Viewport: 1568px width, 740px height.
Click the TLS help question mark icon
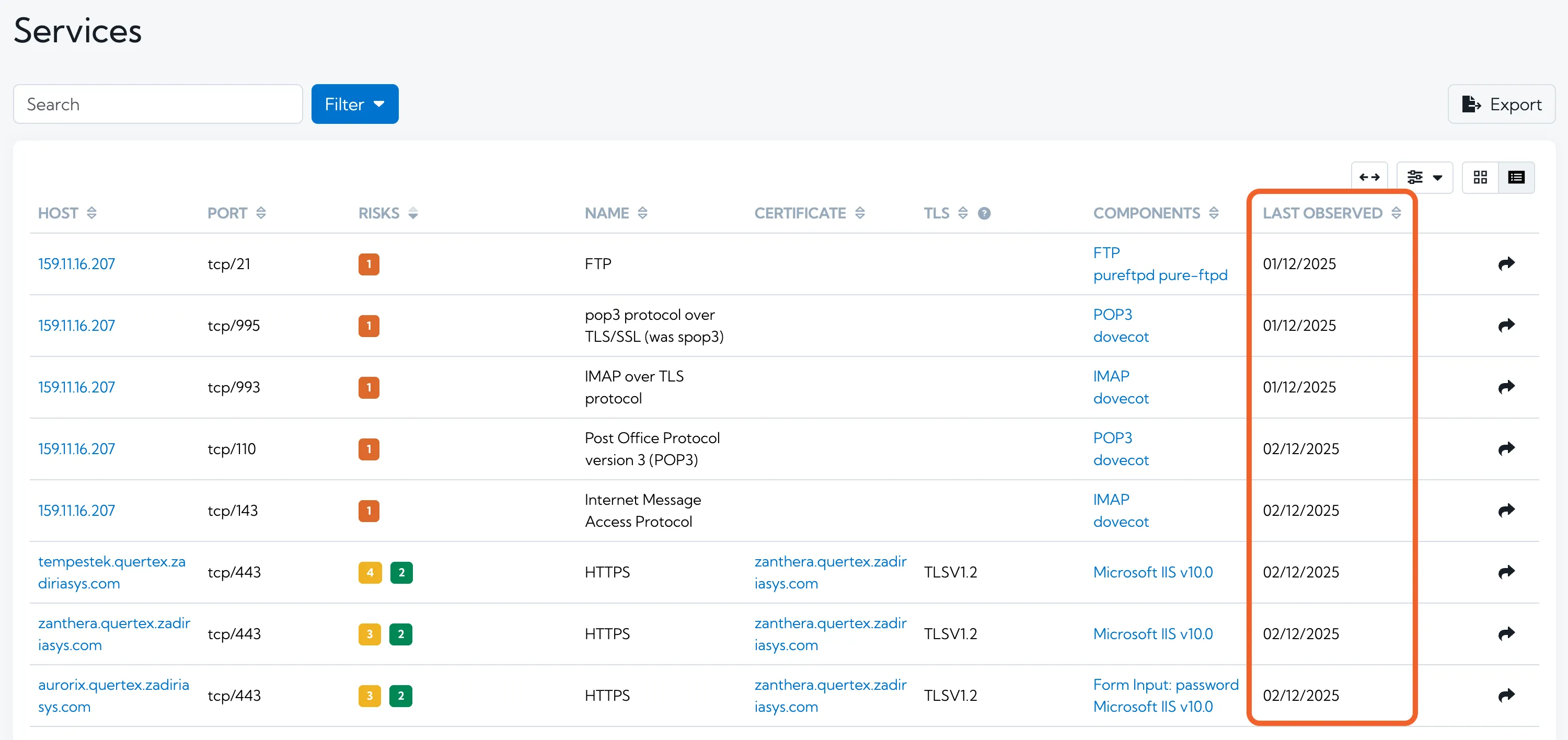point(984,213)
